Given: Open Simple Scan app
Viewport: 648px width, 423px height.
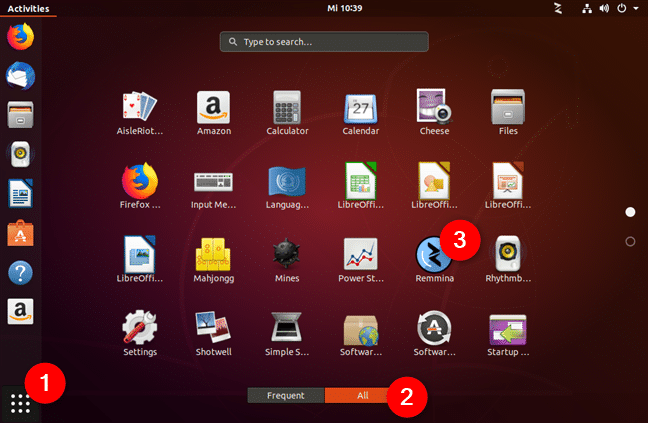Looking at the screenshot, I should point(287,334).
